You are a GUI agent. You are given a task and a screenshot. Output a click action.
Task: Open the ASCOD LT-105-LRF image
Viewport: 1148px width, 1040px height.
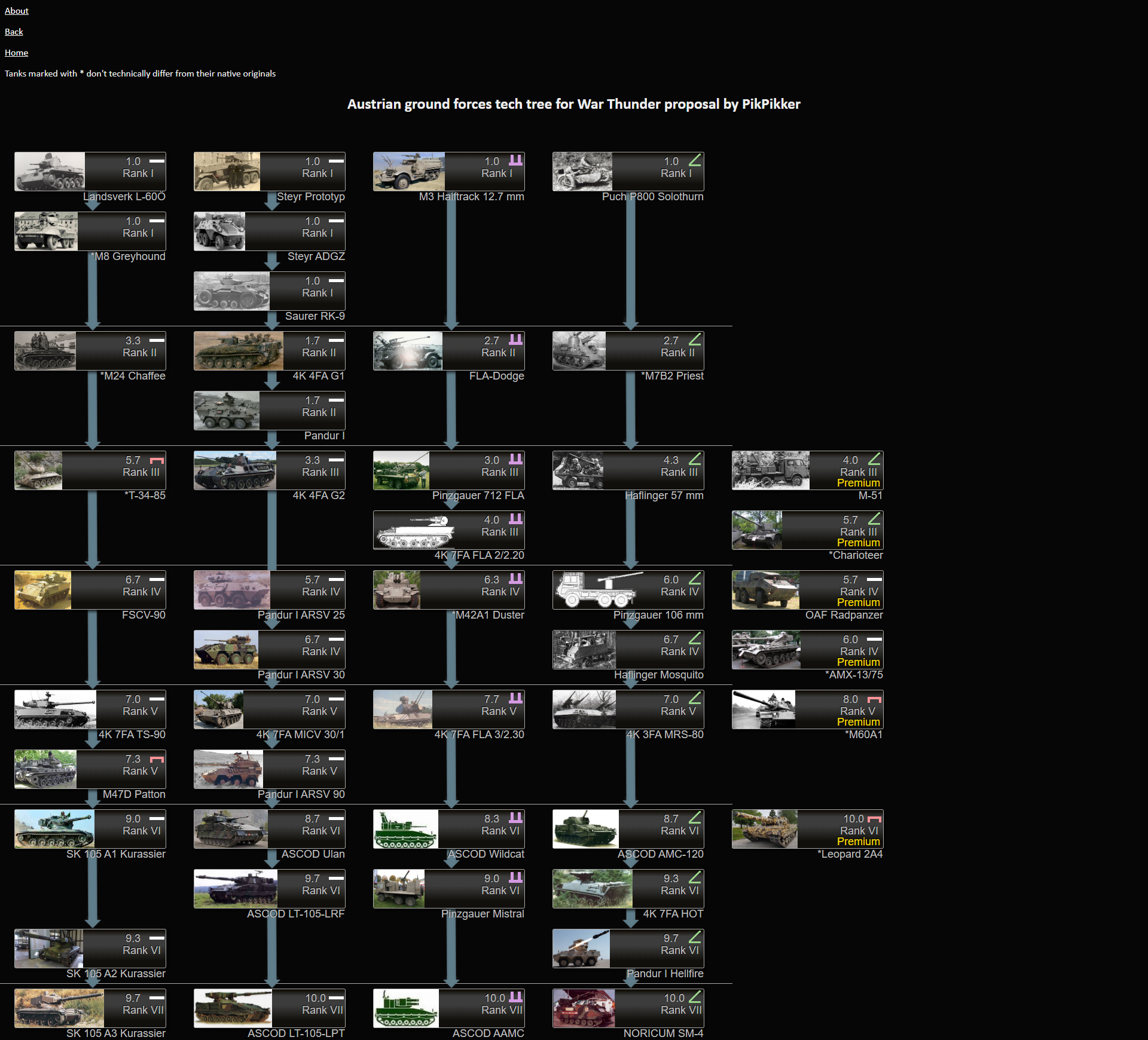tap(236, 889)
